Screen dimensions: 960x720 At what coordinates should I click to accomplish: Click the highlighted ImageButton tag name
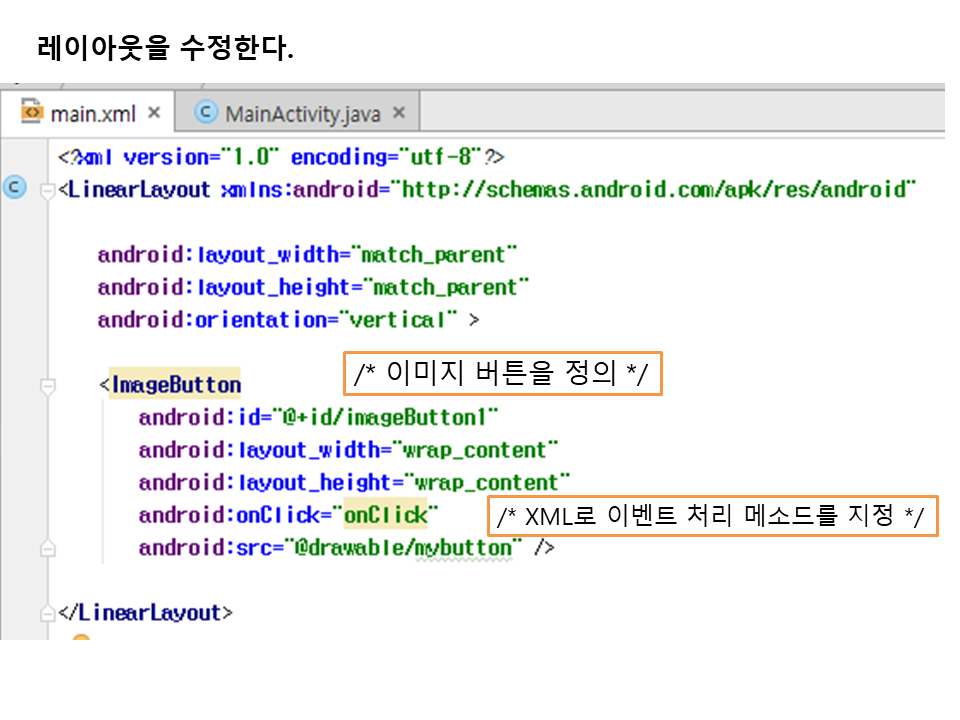click(x=176, y=385)
